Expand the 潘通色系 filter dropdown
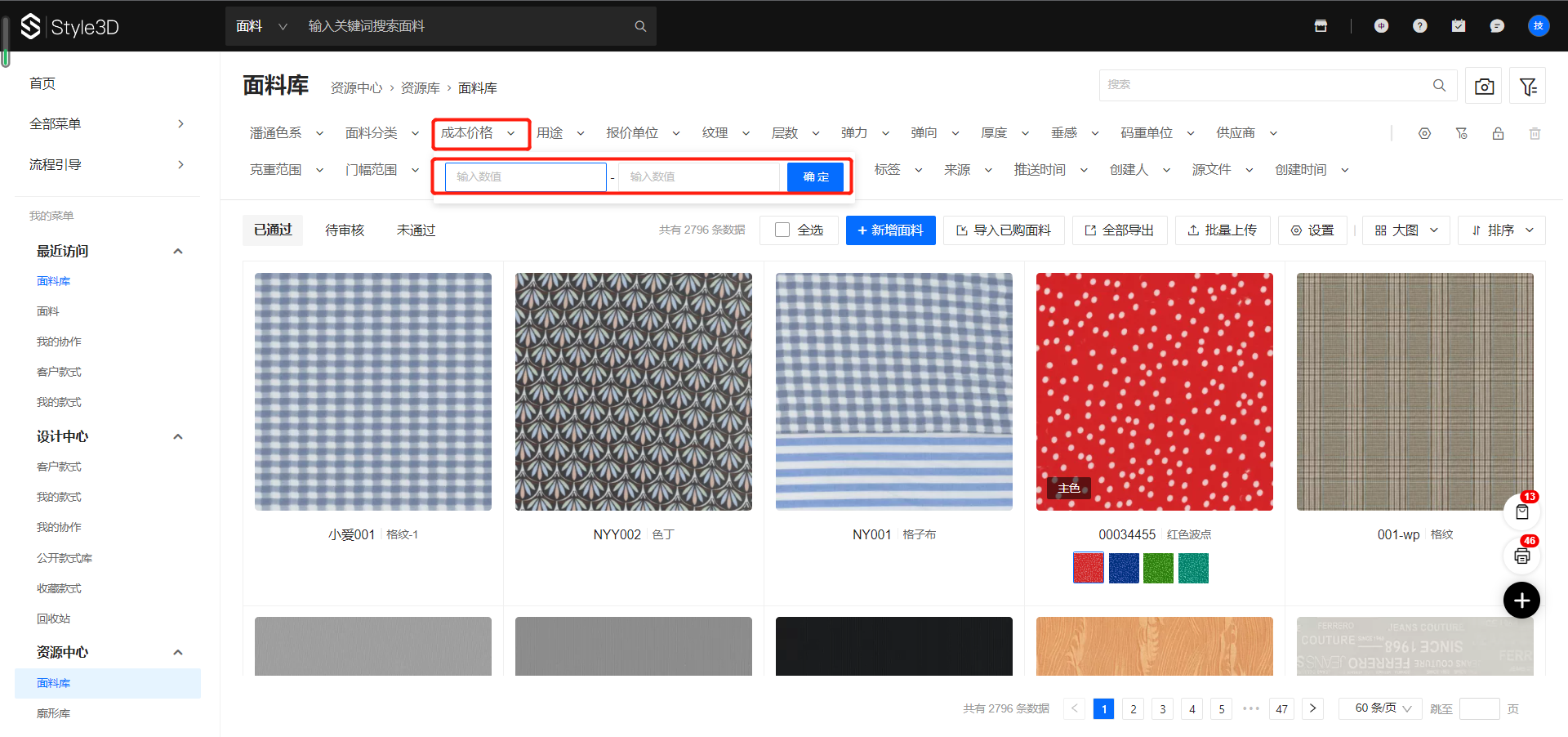This screenshot has height=737, width=1568. point(287,133)
